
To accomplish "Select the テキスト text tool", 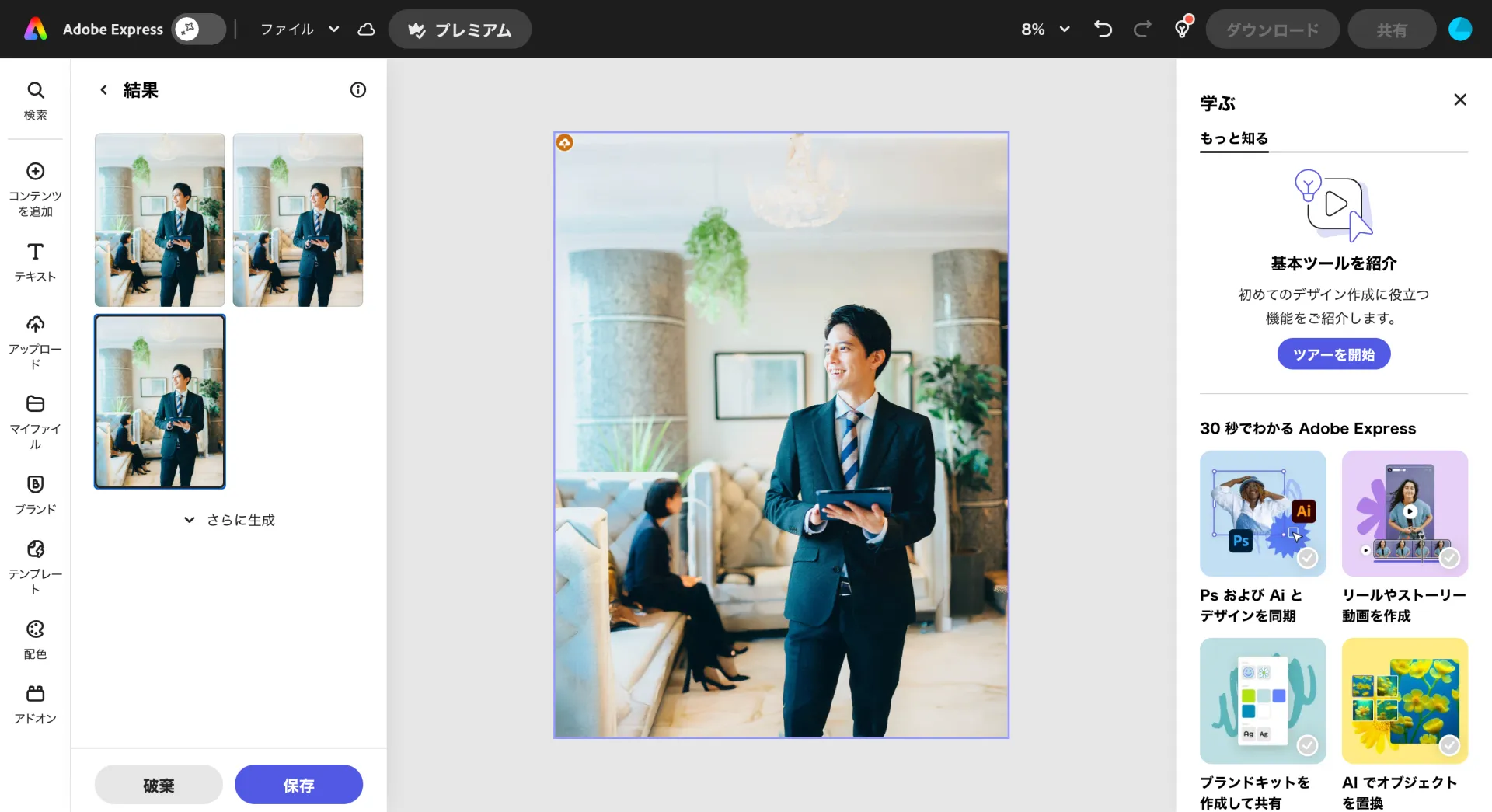I will coord(35,262).
